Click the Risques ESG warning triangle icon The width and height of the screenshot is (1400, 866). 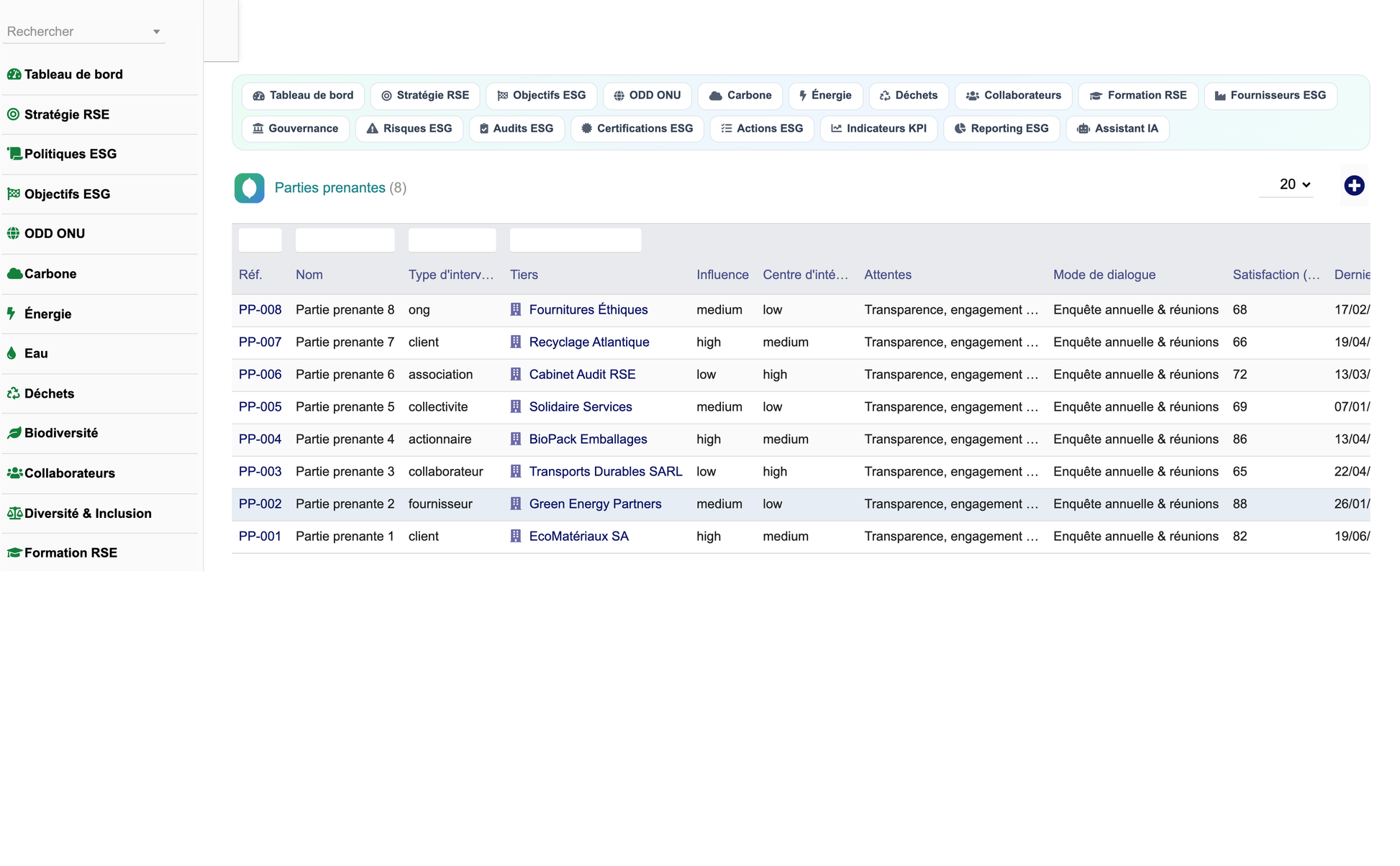coord(372,129)
